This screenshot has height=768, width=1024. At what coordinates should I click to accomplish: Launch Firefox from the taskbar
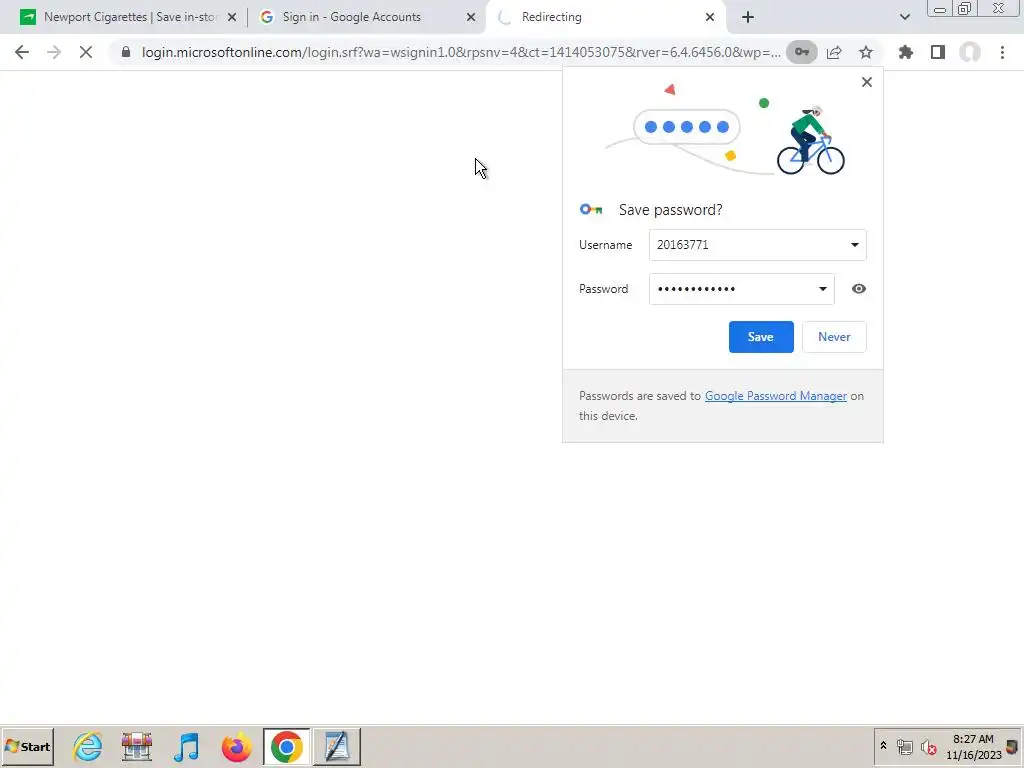(x=236, y=746)
